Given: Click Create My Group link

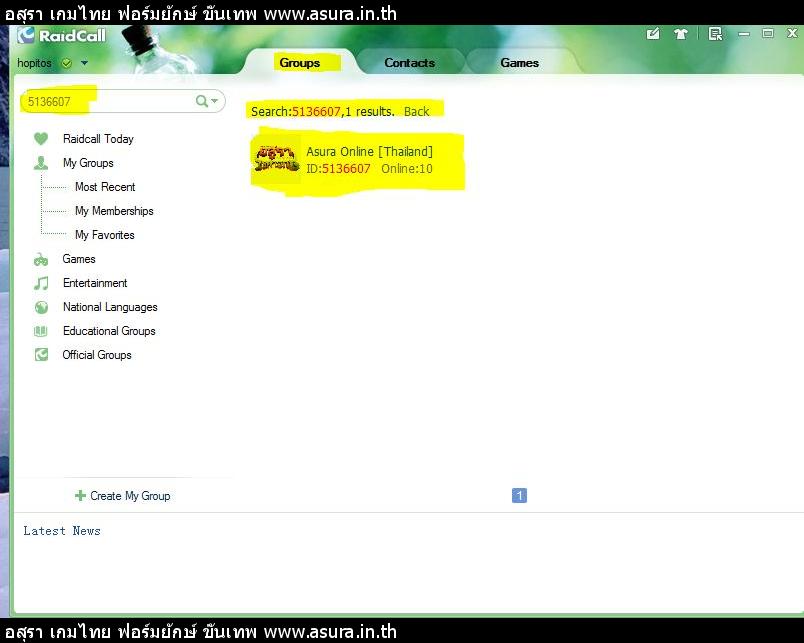Looking at the screenshot, I should coord(130,496).
